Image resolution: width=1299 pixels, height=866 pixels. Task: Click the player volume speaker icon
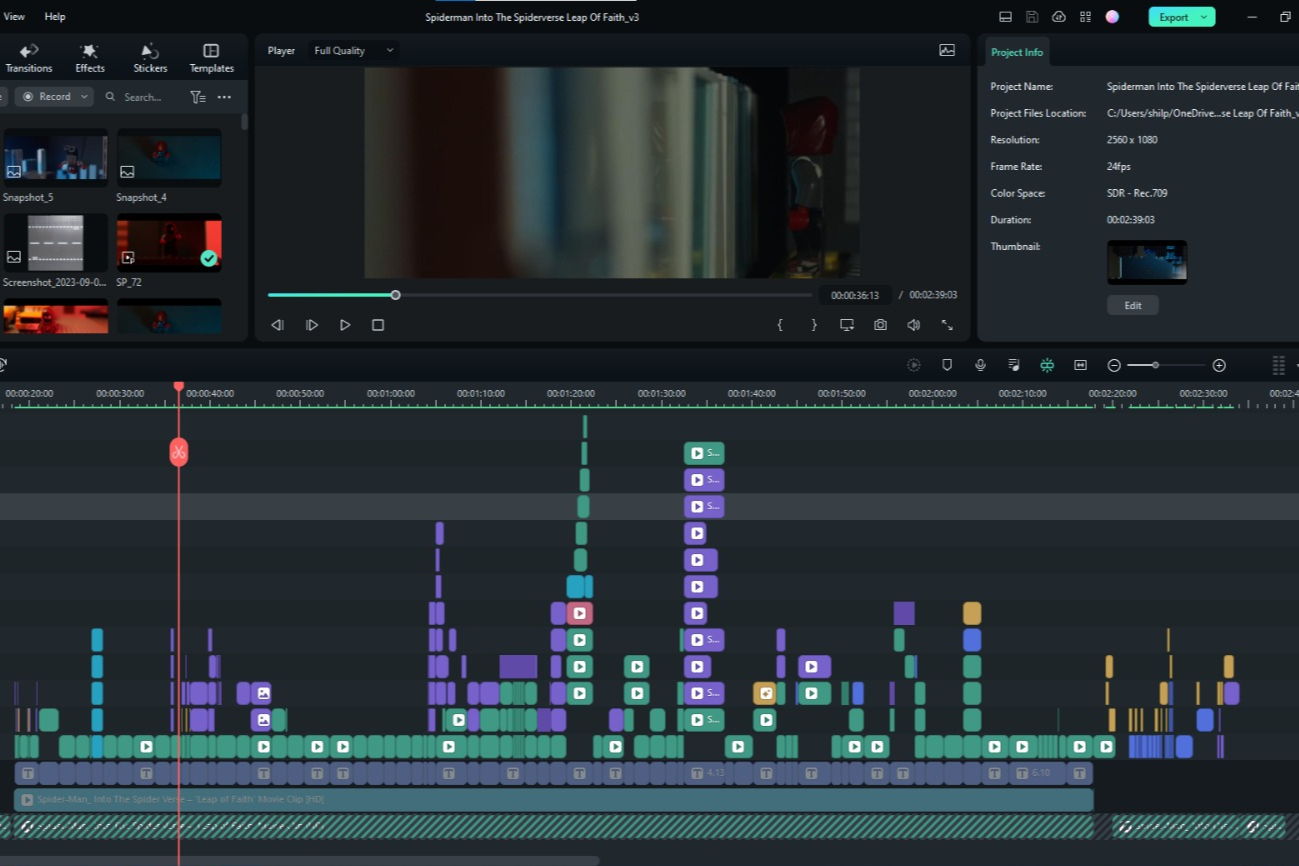pyautogui.click(x=913, y=325)
